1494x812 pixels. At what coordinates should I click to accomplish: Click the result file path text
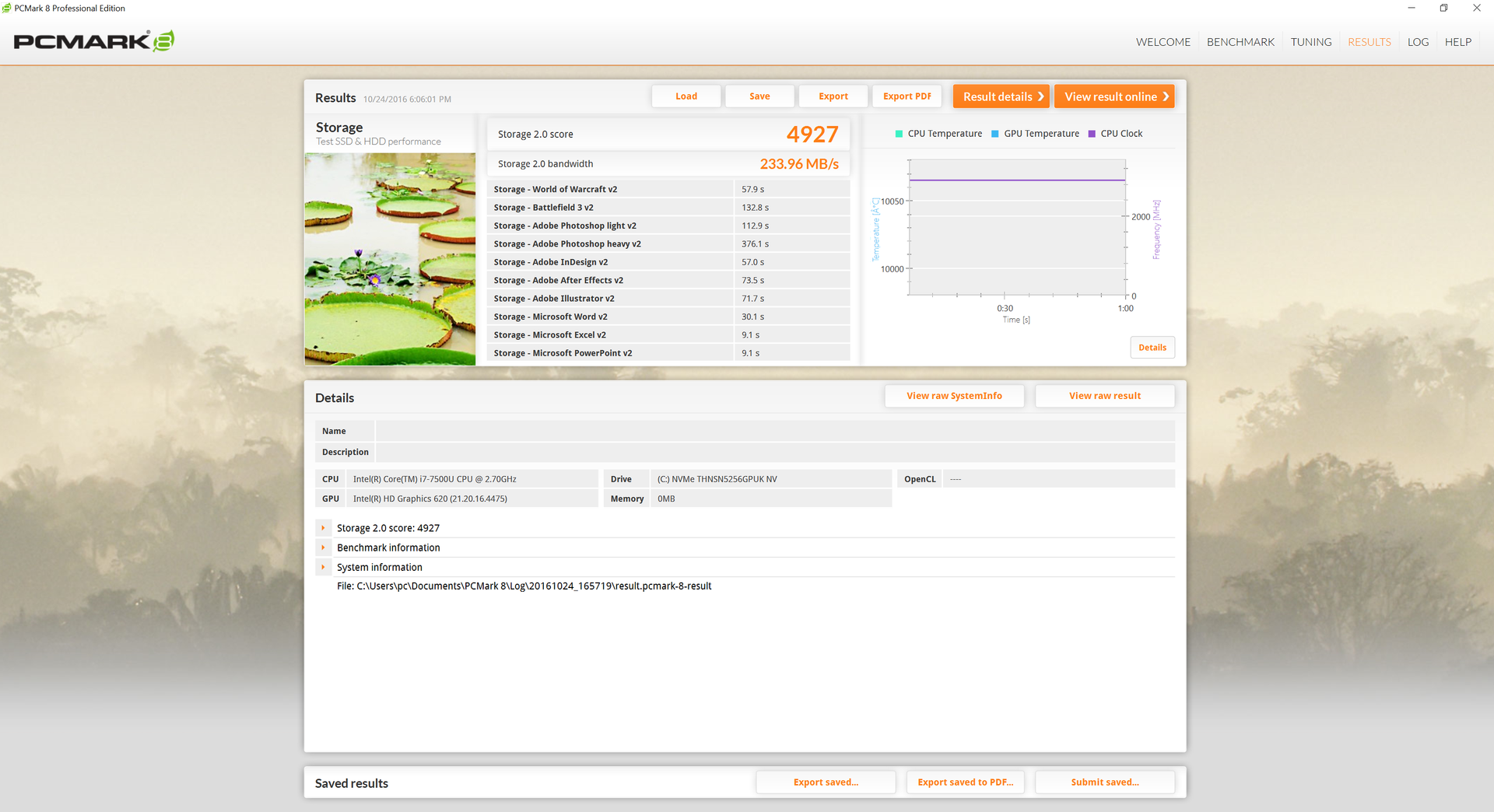[524, 586]
